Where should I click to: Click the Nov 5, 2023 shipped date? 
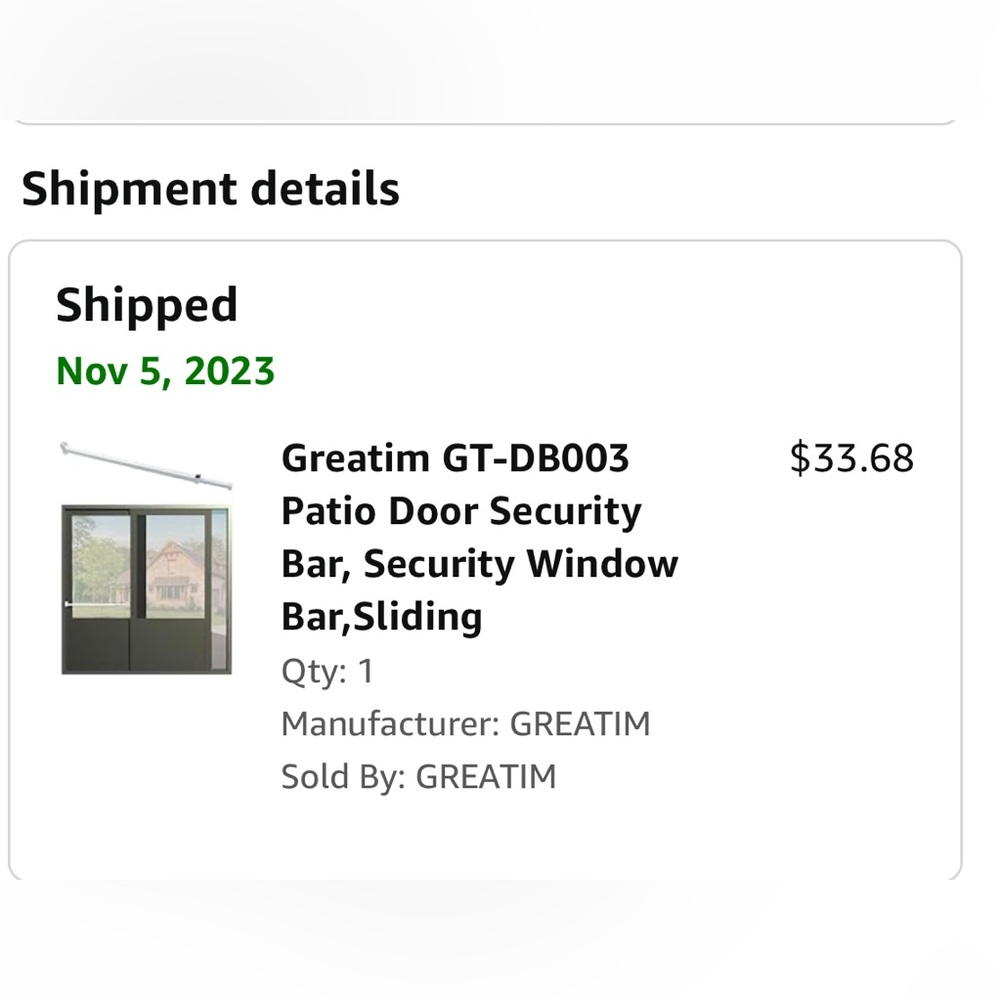click(x=165, y=371)
